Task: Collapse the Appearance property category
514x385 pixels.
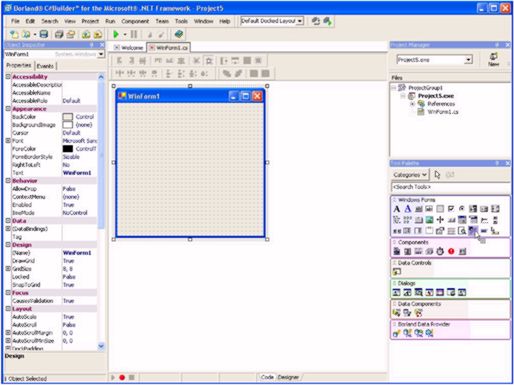Action: click(x=8, y=109)
